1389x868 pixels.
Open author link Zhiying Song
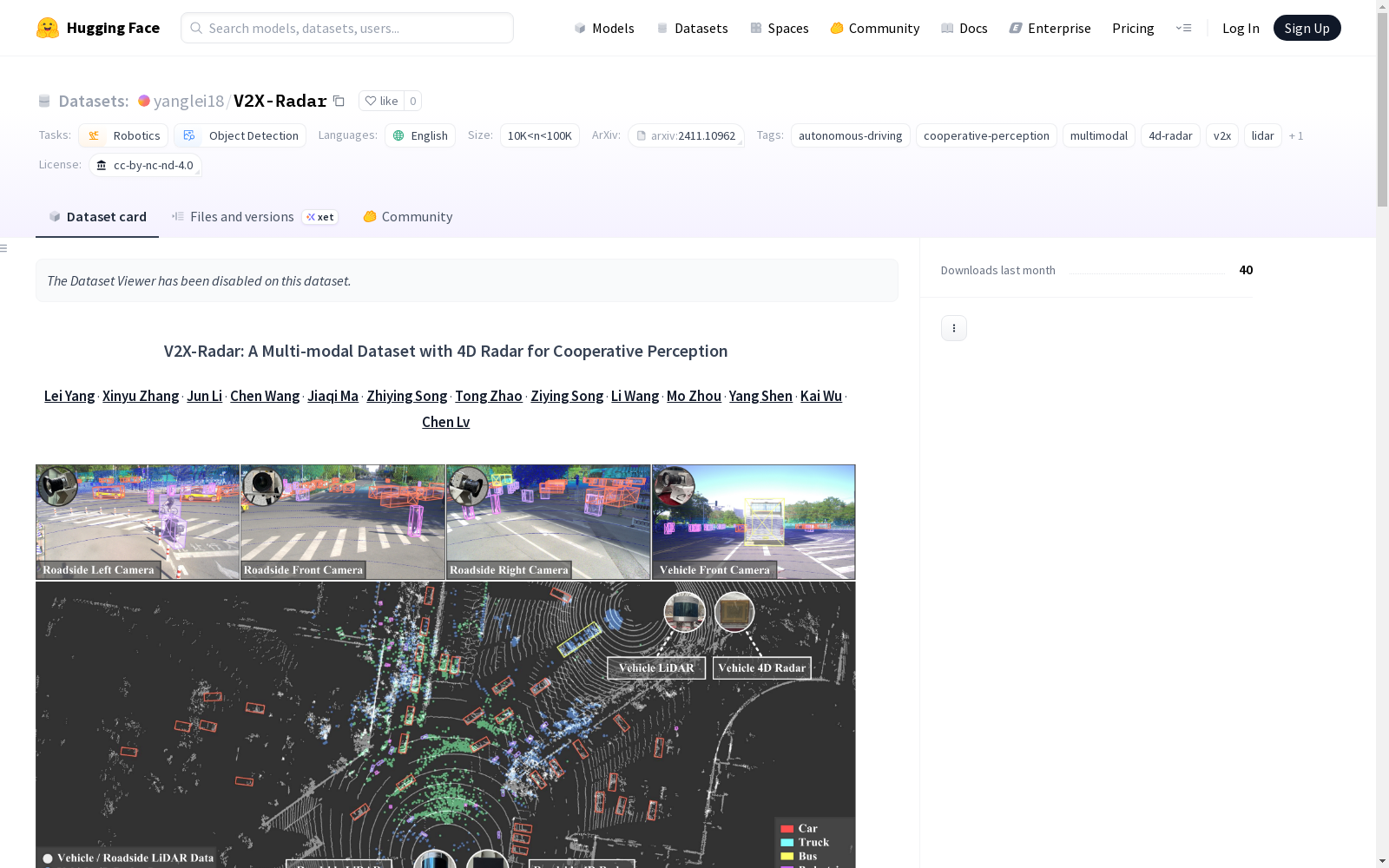coord(407,396)
